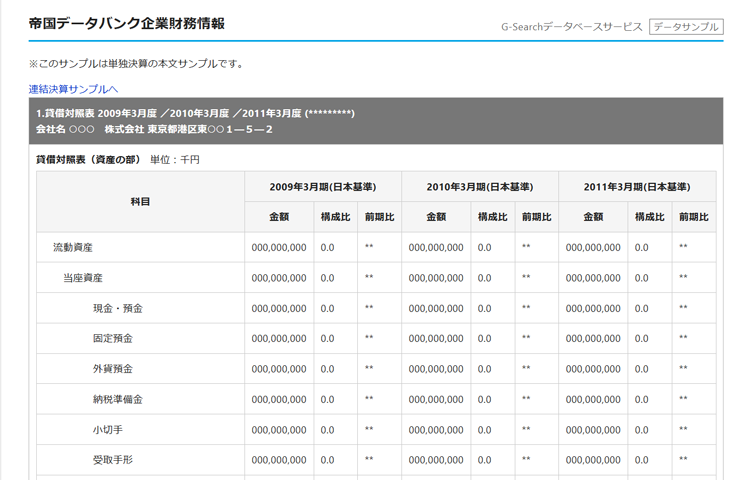Click the 貸借対照表（資産の部） section title
The image size is (750, 480).
click(x=88, y=160)
